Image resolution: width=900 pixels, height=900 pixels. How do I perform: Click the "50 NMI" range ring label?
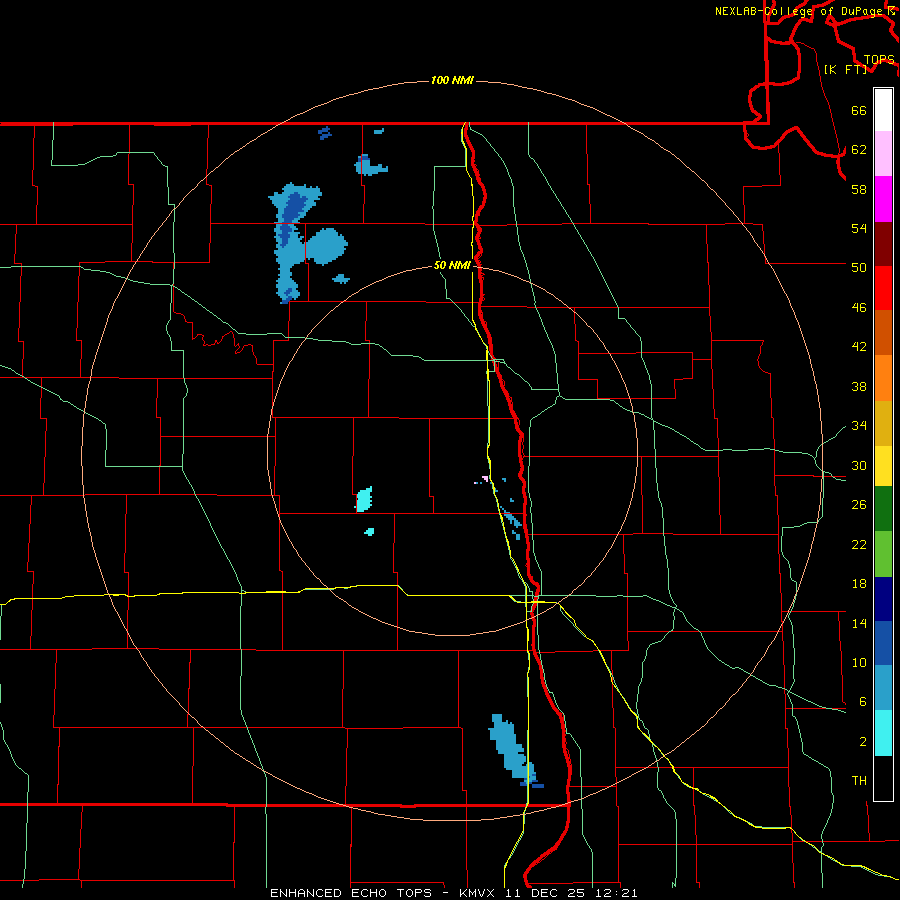(x=452, y=265)
